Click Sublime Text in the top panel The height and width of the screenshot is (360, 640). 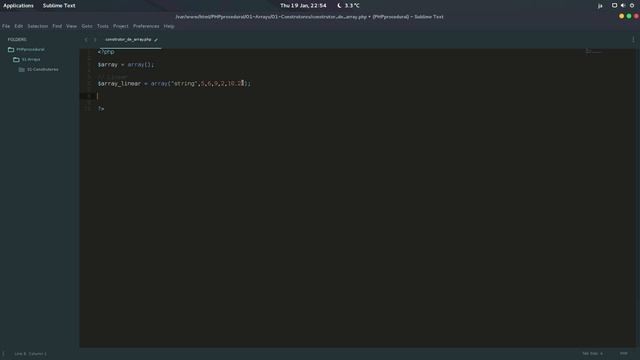59,6
